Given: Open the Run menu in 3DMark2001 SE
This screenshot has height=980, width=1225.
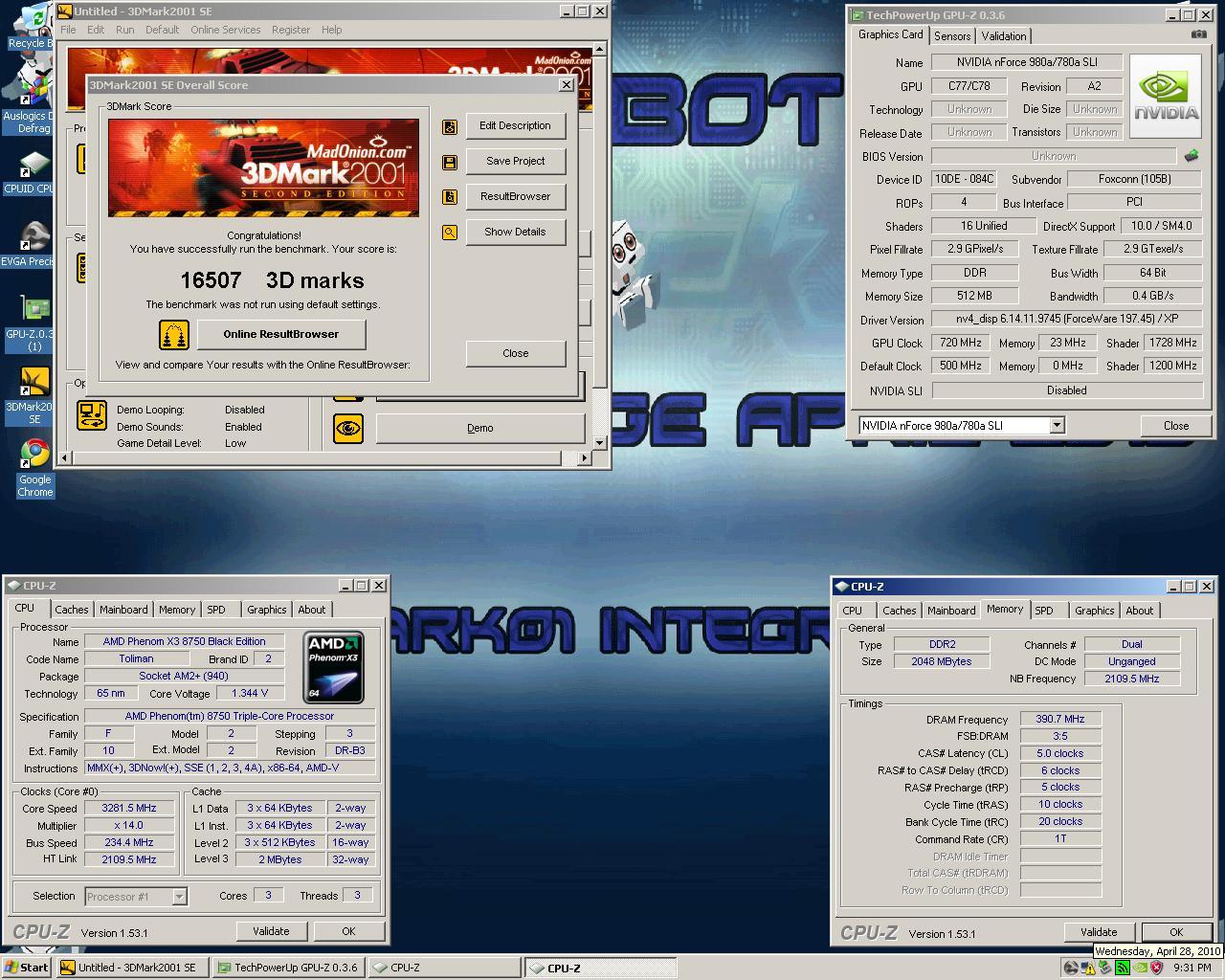Looking at the screenshot, I should 125,30.
